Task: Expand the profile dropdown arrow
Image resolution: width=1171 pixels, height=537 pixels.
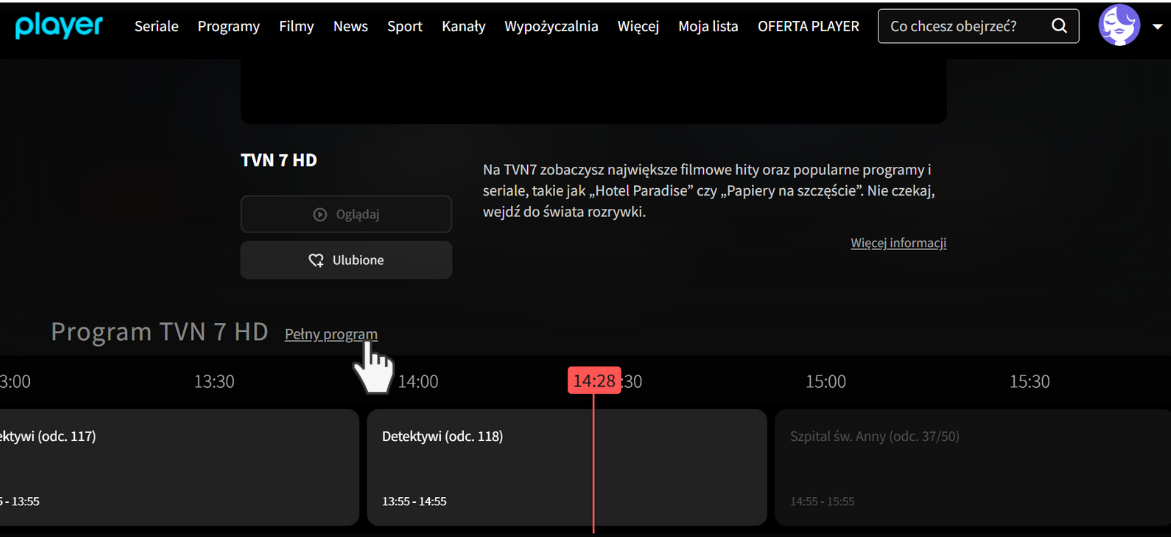Action: click(x=1157, y=27)
